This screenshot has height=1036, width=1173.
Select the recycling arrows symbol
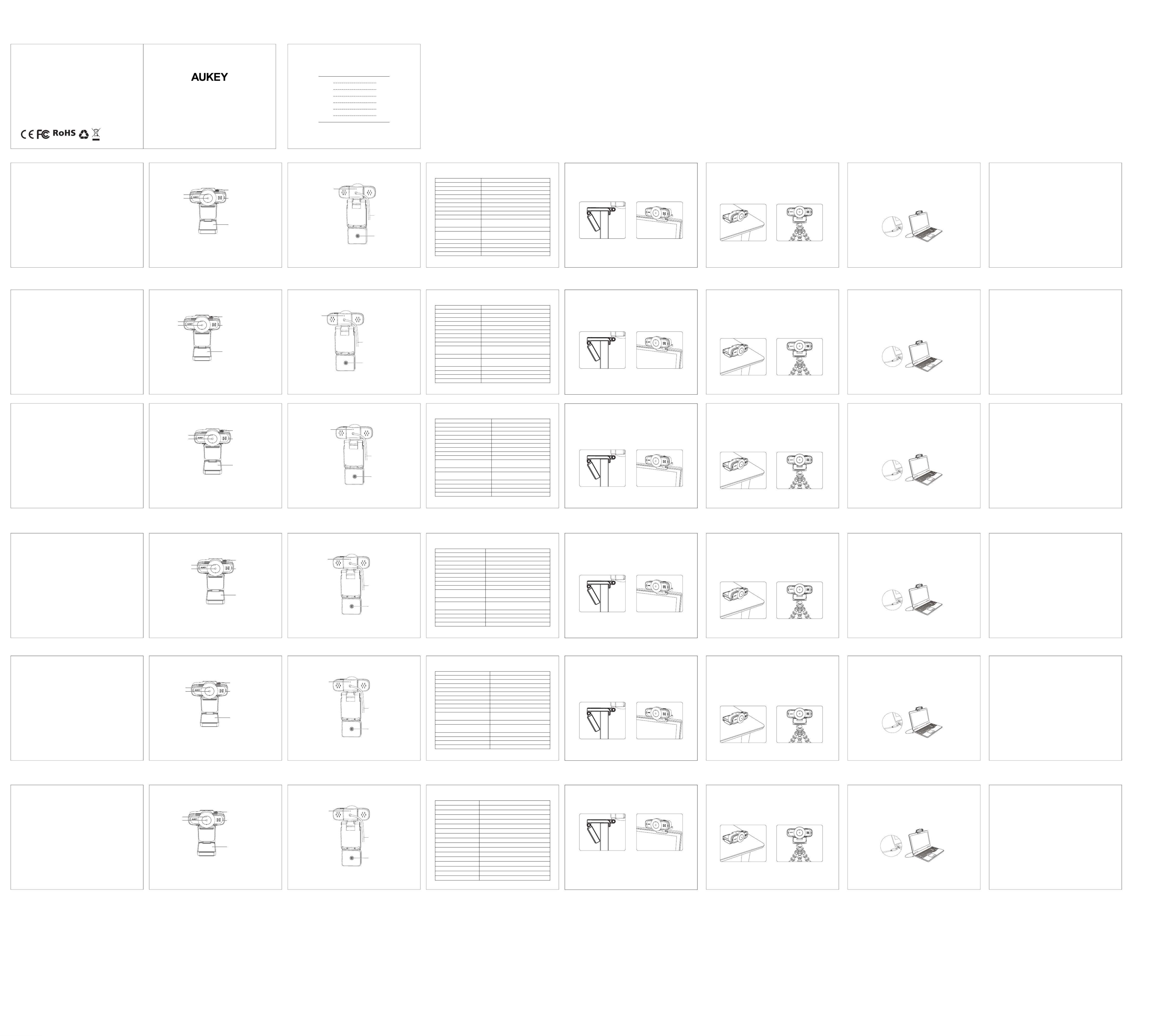point(84,134)
